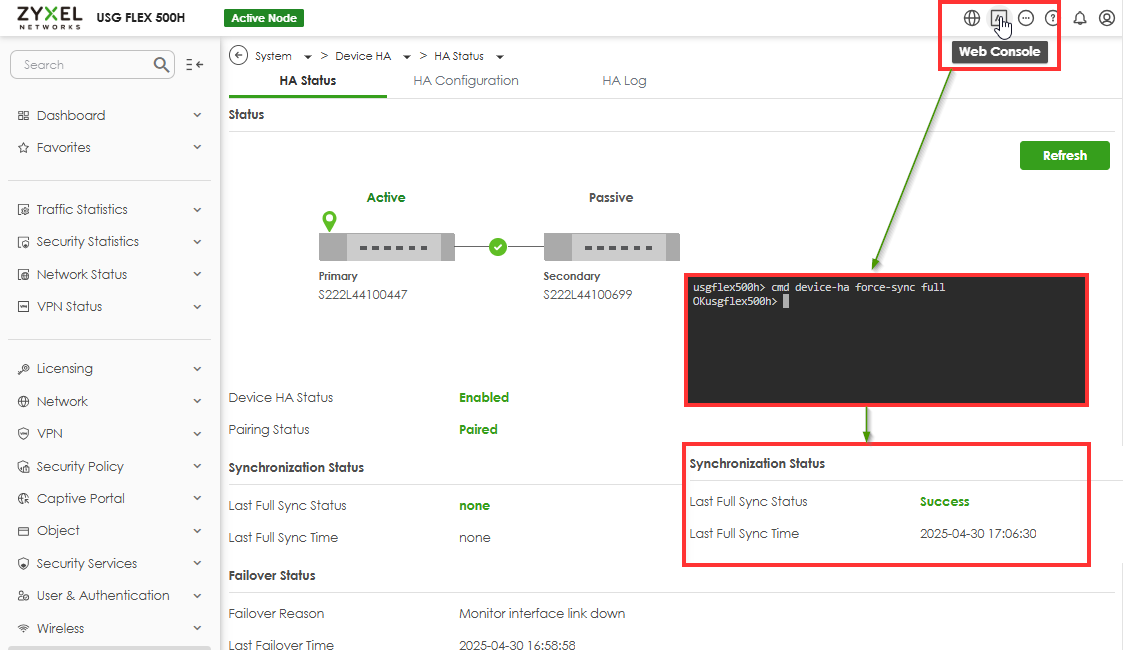Switch to the HA Log tab
Screen dimensions: 1123x650
pos(624,81)
